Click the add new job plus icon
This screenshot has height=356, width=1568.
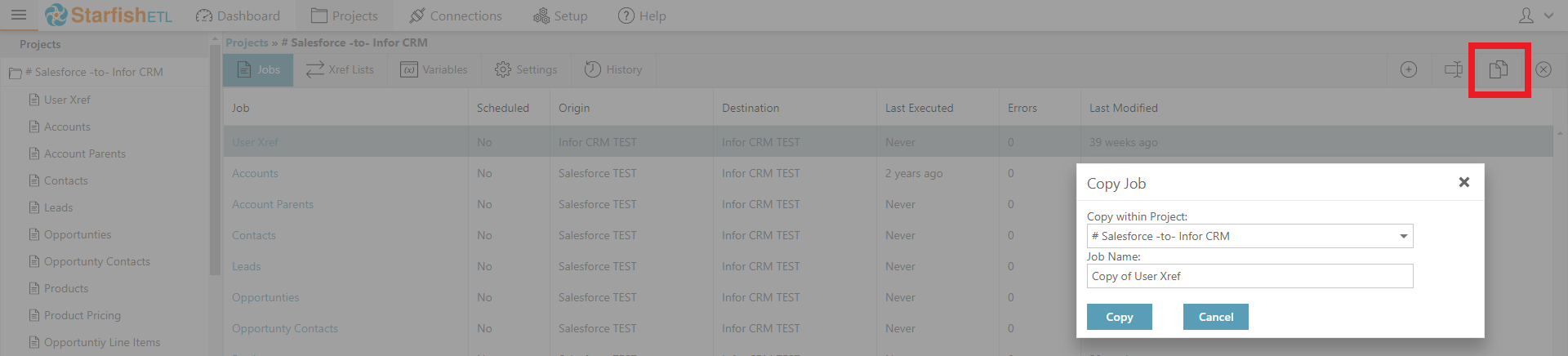[1408, 70]
